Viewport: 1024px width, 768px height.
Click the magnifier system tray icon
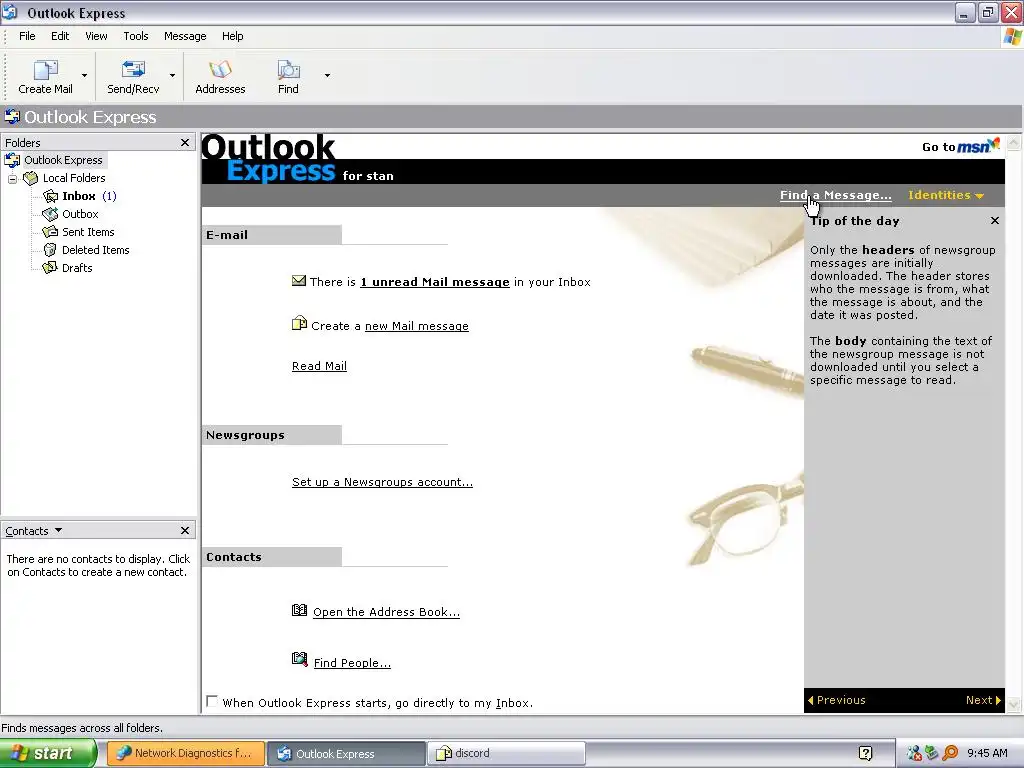951,753
